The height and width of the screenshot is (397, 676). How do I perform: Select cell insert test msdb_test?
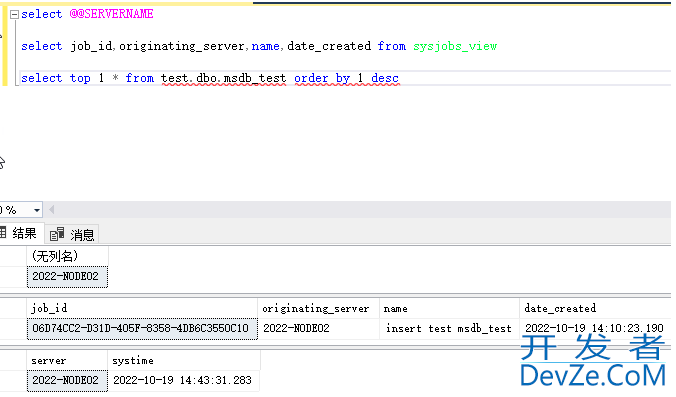(x=450, y=329)
